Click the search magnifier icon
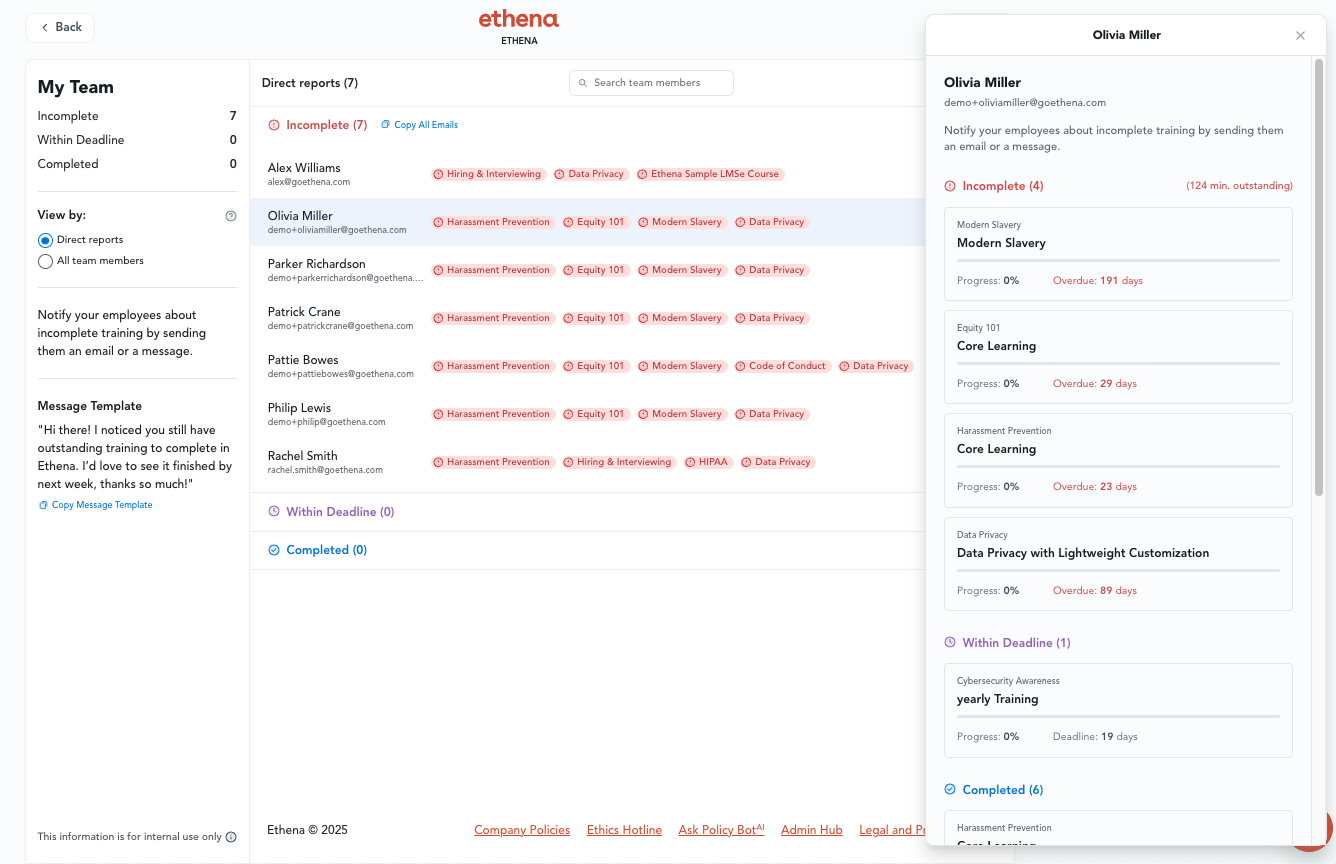Screen dimensions: 1336x864 pyautogui.click(x=583, y=83)
